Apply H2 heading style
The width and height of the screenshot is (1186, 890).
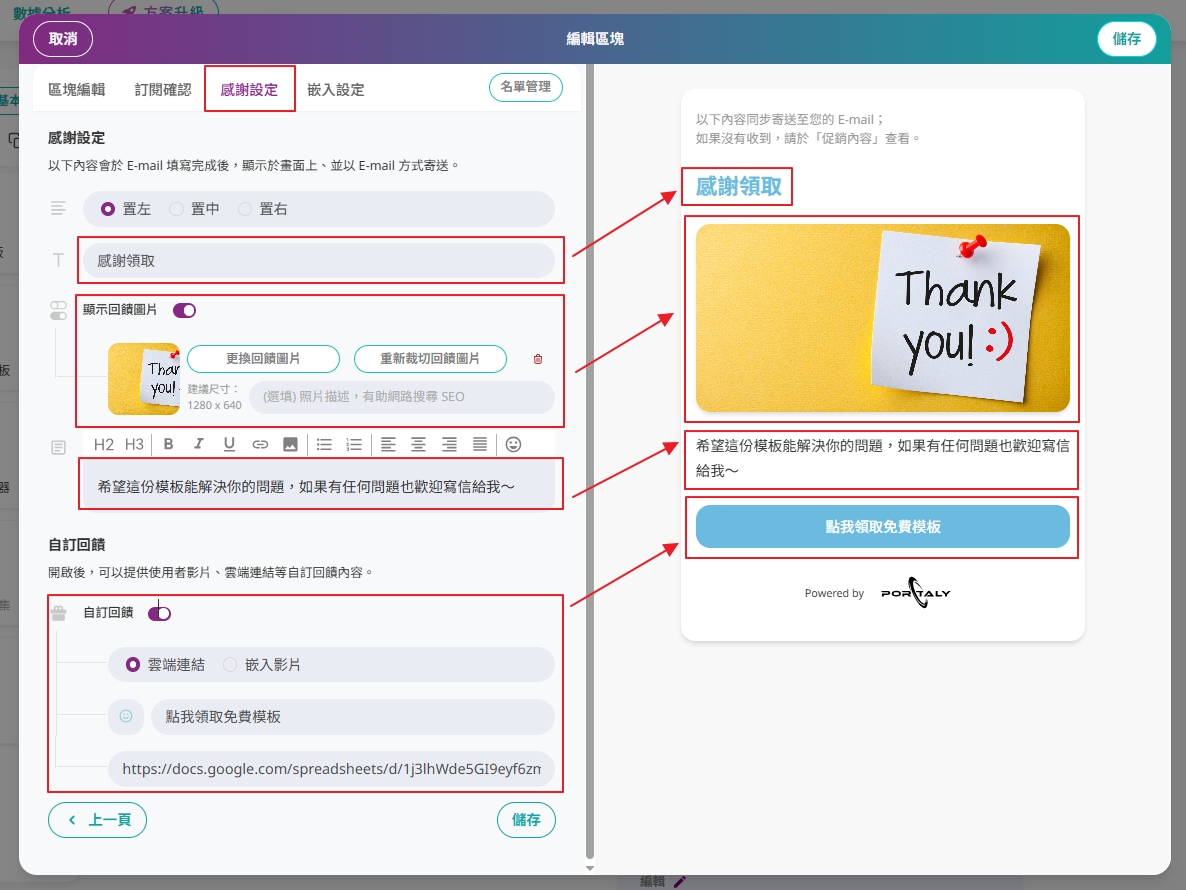[x=104, y=445]
